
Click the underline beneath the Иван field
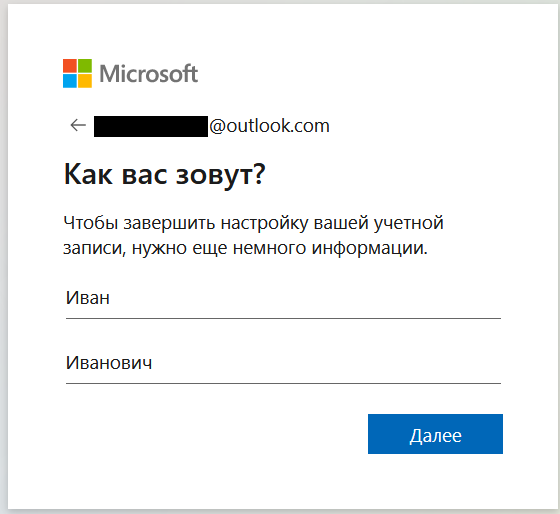(283, 318)
